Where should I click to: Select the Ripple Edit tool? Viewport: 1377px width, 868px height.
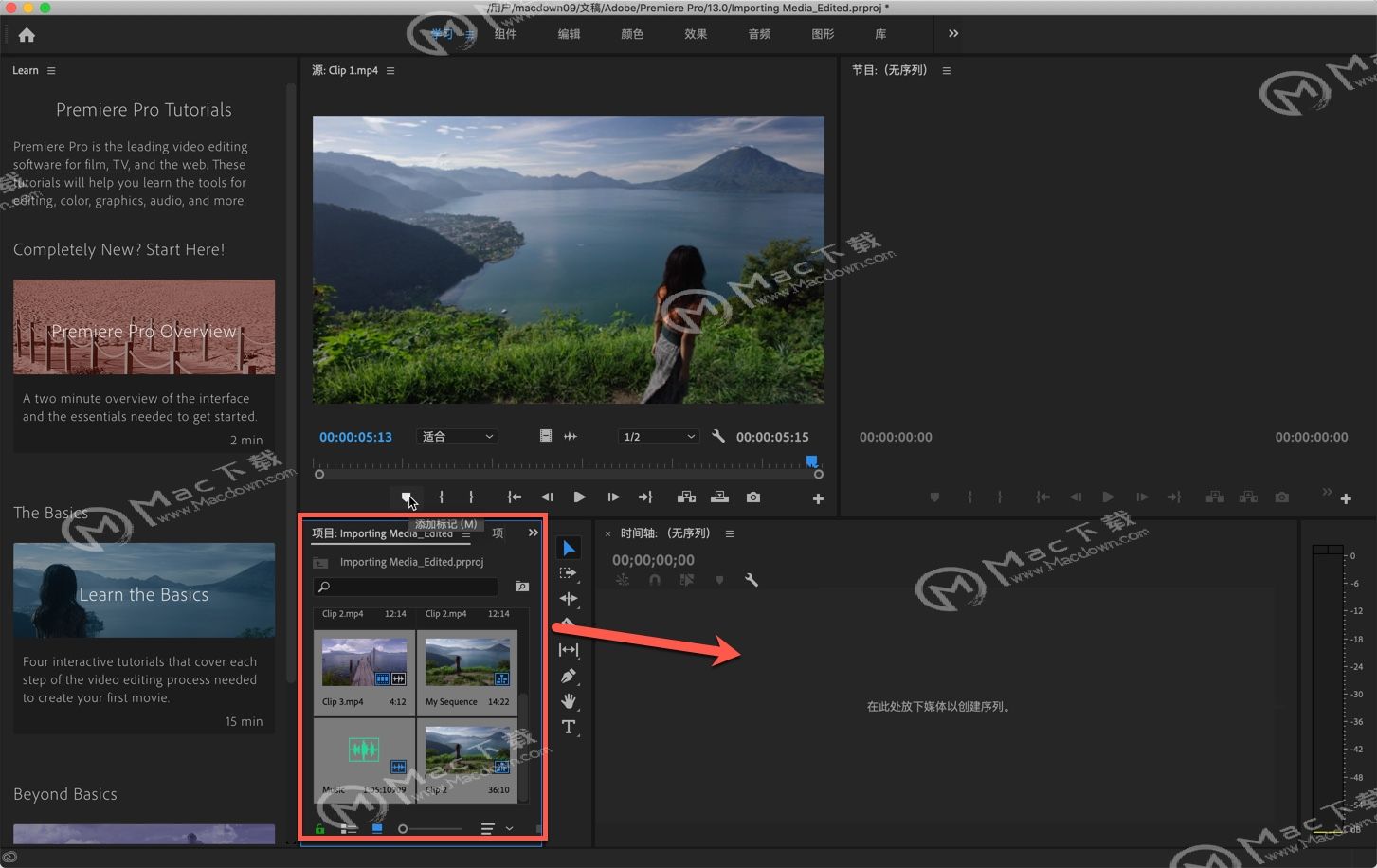(x=569, y=599)
